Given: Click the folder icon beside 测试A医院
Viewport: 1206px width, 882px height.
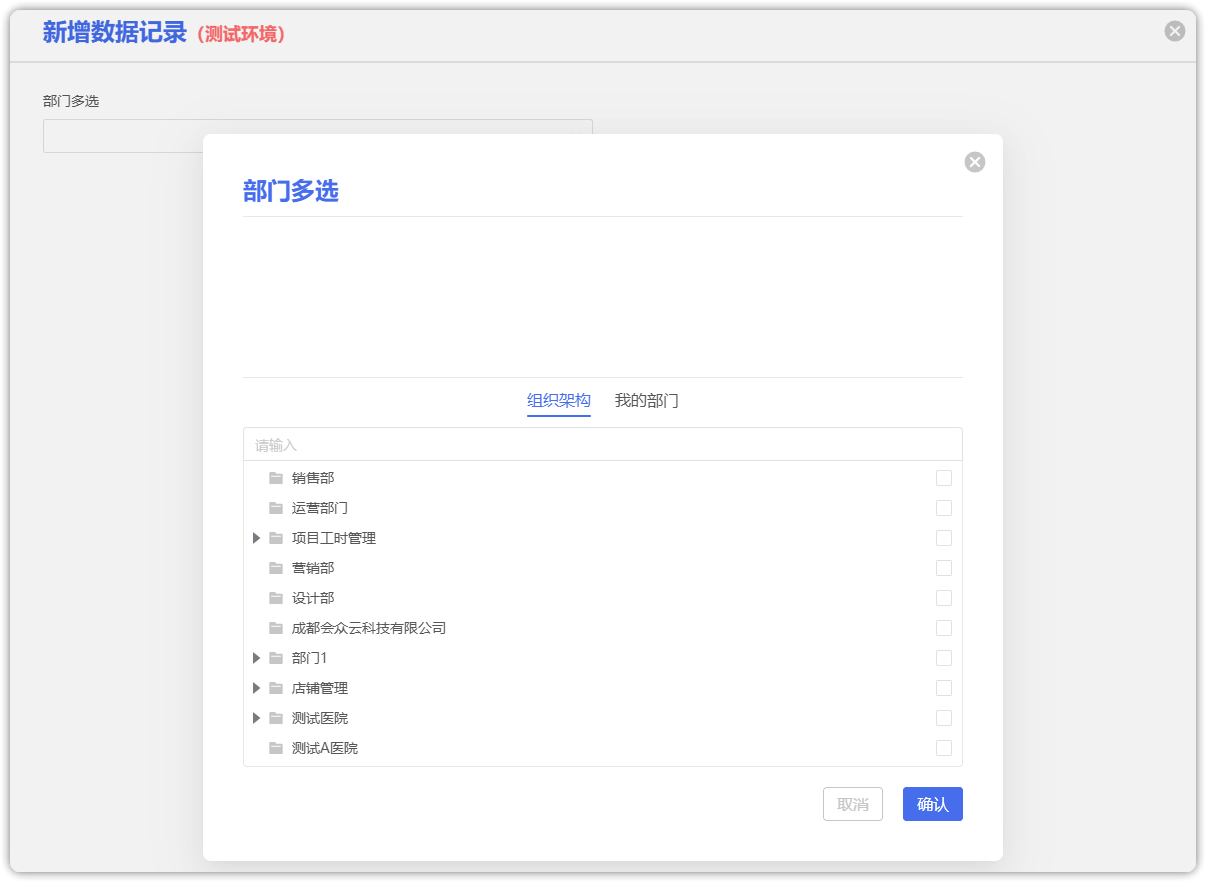Looking at the screenshot, I should coord(276,748).
